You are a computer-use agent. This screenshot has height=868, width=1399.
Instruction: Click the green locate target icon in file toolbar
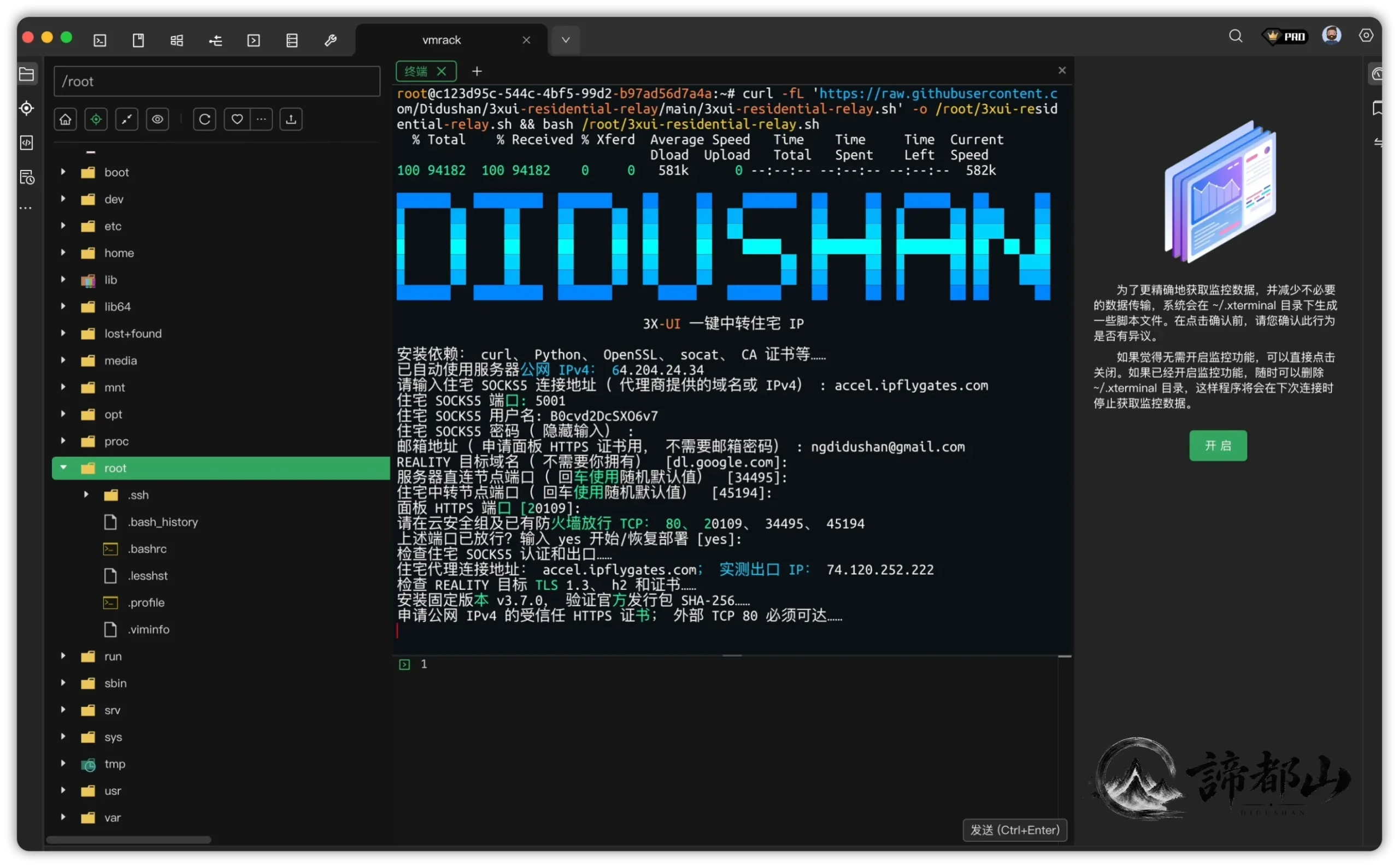97,120
